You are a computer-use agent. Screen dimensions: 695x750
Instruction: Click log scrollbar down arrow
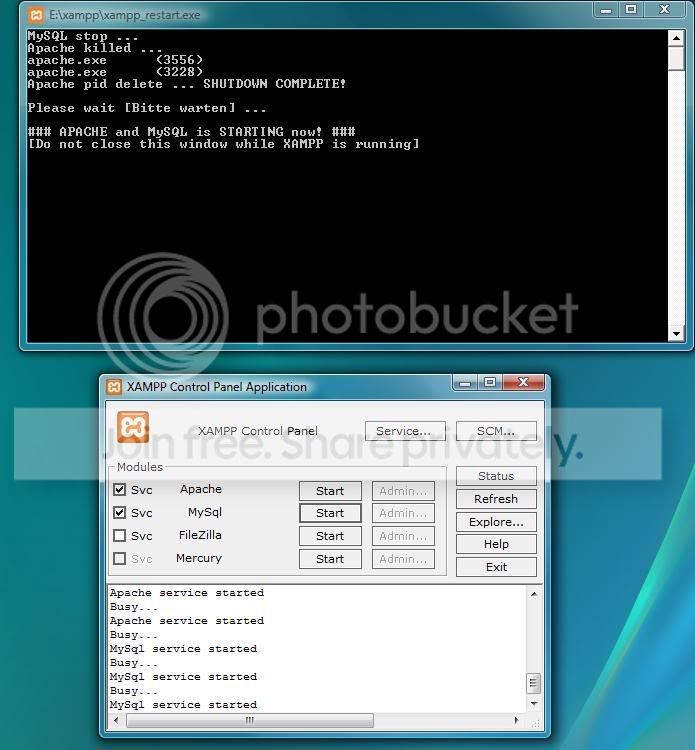pyautogui.click(x=534, y=704)
